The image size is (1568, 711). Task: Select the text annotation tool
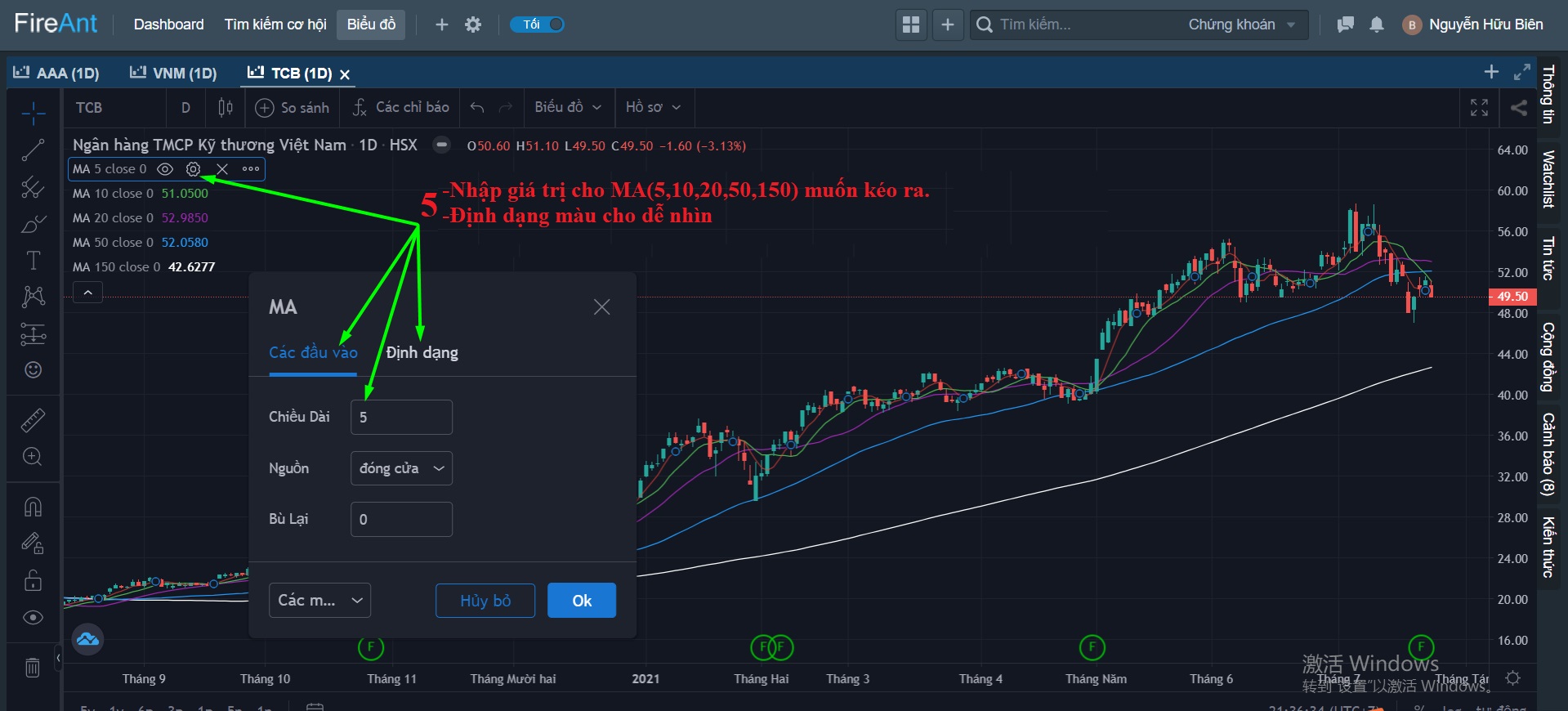point(33,261)
